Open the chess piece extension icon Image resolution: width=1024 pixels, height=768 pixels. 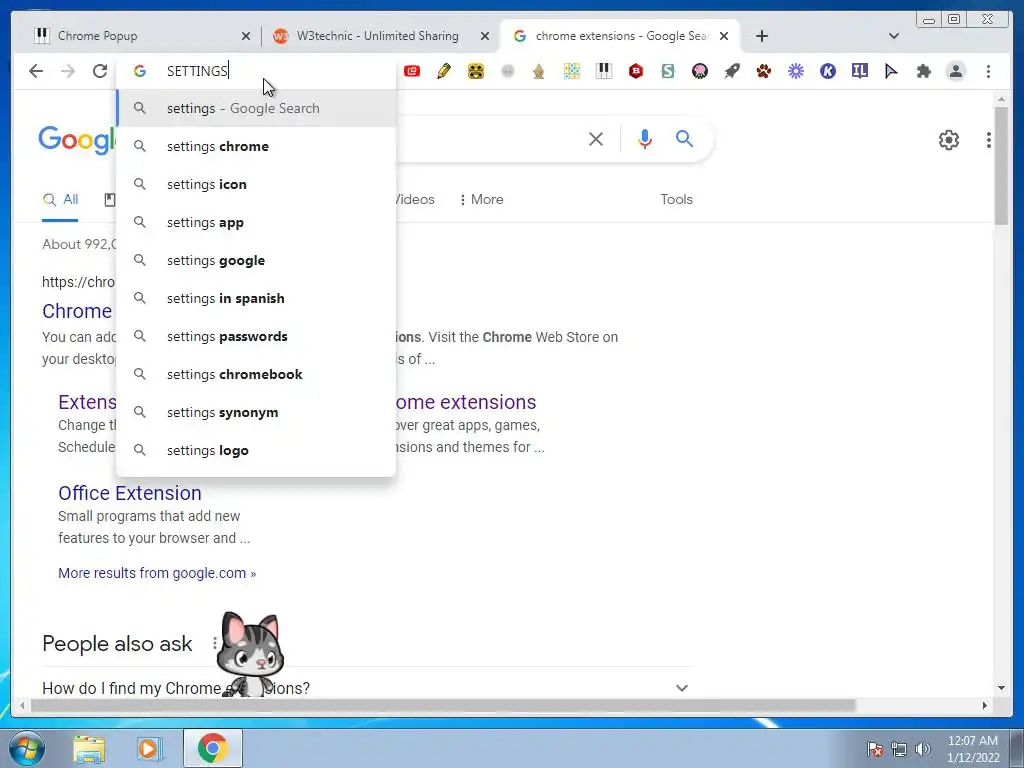(539, 71)
